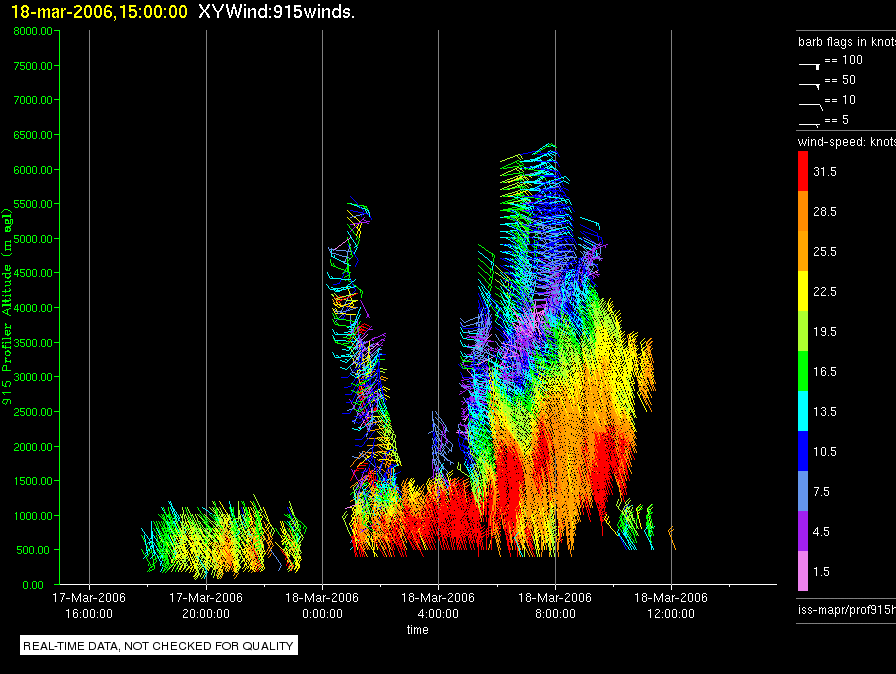This screenshot has width=896, height=674.
Task: Pick the yellow 22.5 knots swatch
Action: pyautogui.click(x=803, y=291)
